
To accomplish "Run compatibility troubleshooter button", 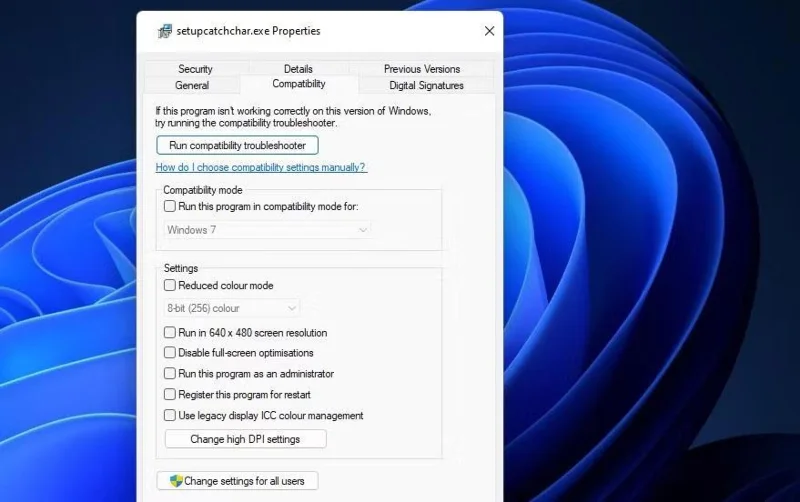I will (237, 145).
